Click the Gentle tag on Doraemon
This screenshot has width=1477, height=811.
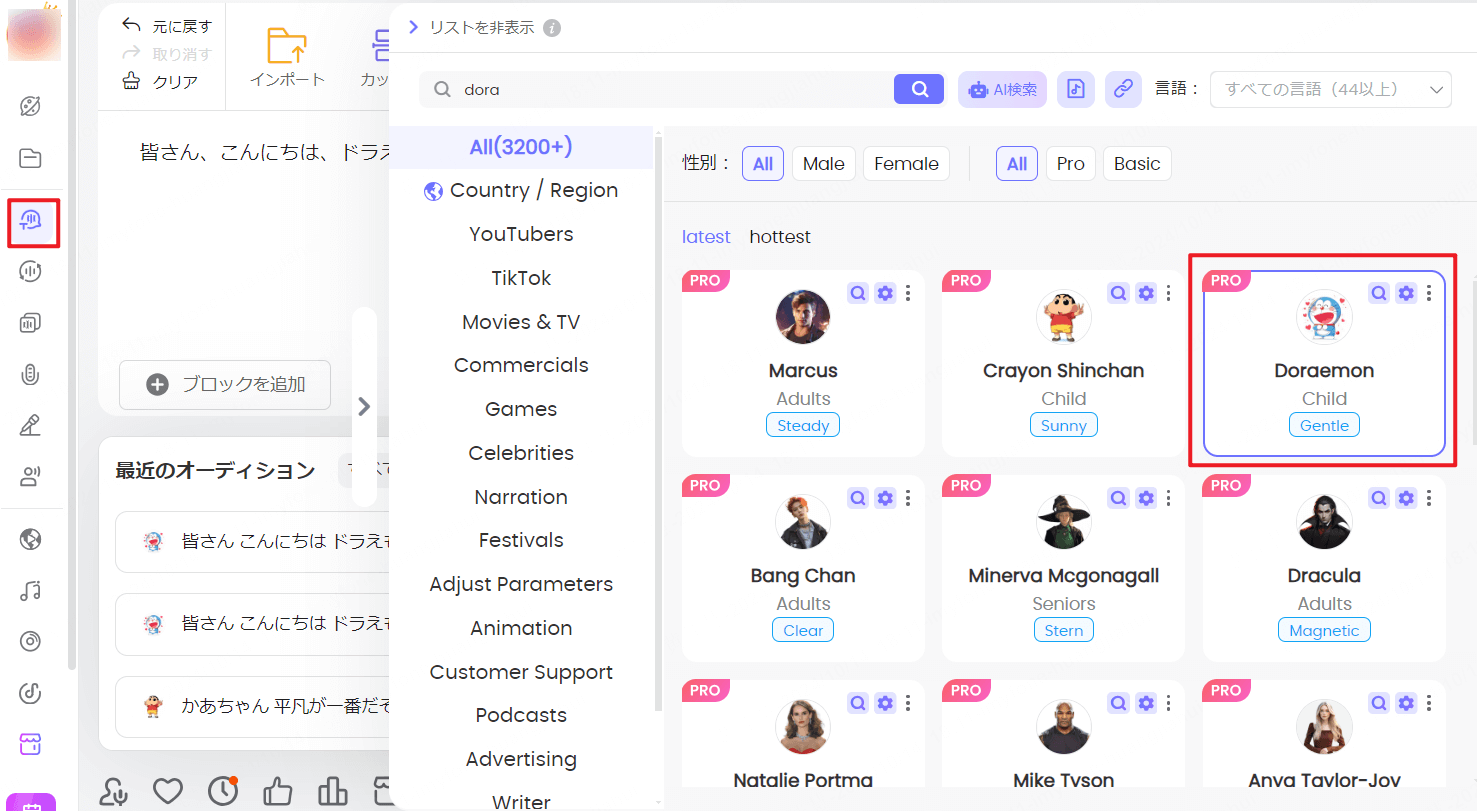[1324, 425]
